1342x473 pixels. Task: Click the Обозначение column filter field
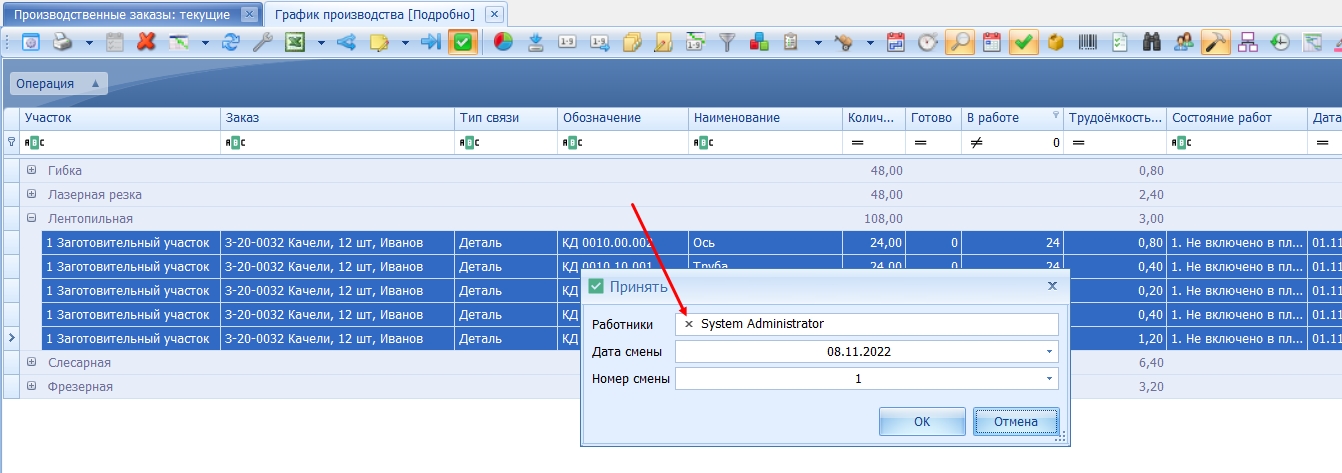(622, 143)
